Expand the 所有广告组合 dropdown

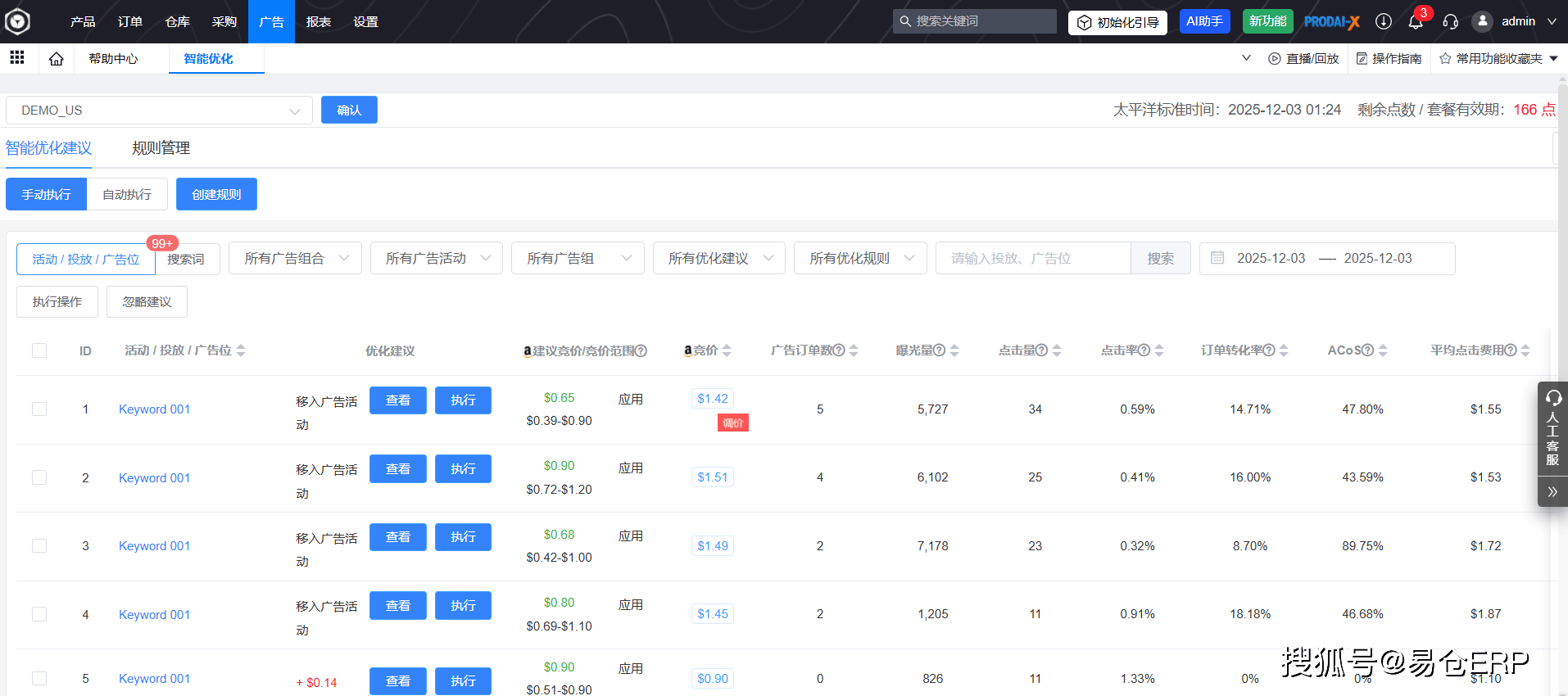pyautogui.click(x=296, y=259)
